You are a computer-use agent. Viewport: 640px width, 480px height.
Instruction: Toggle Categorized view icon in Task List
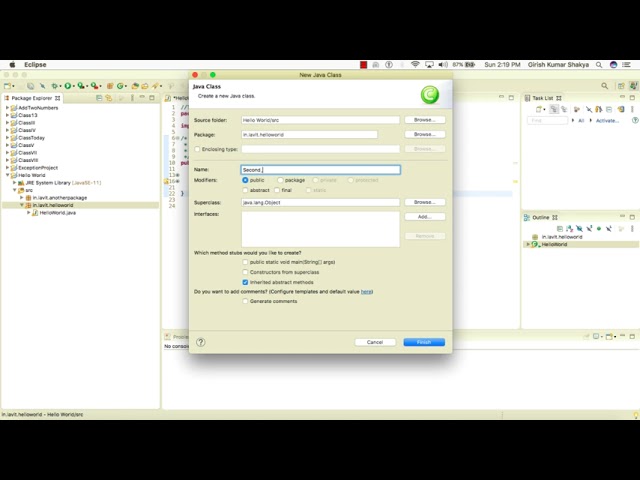pos(554,109)
